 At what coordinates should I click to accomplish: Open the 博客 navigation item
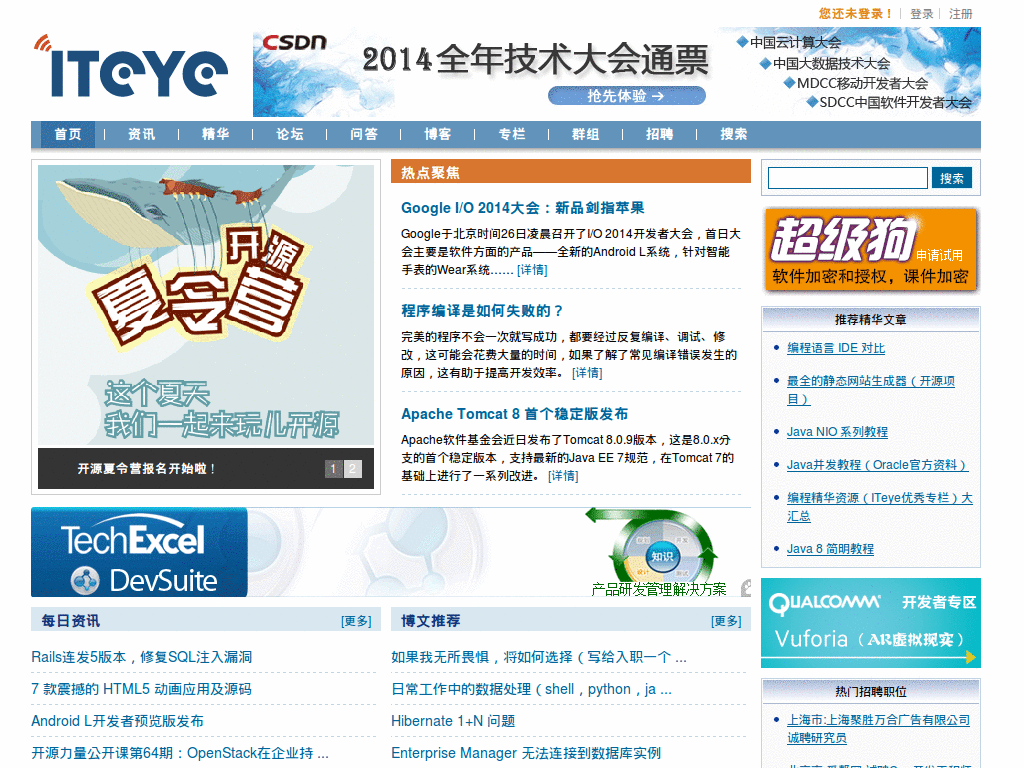point(438,134)
